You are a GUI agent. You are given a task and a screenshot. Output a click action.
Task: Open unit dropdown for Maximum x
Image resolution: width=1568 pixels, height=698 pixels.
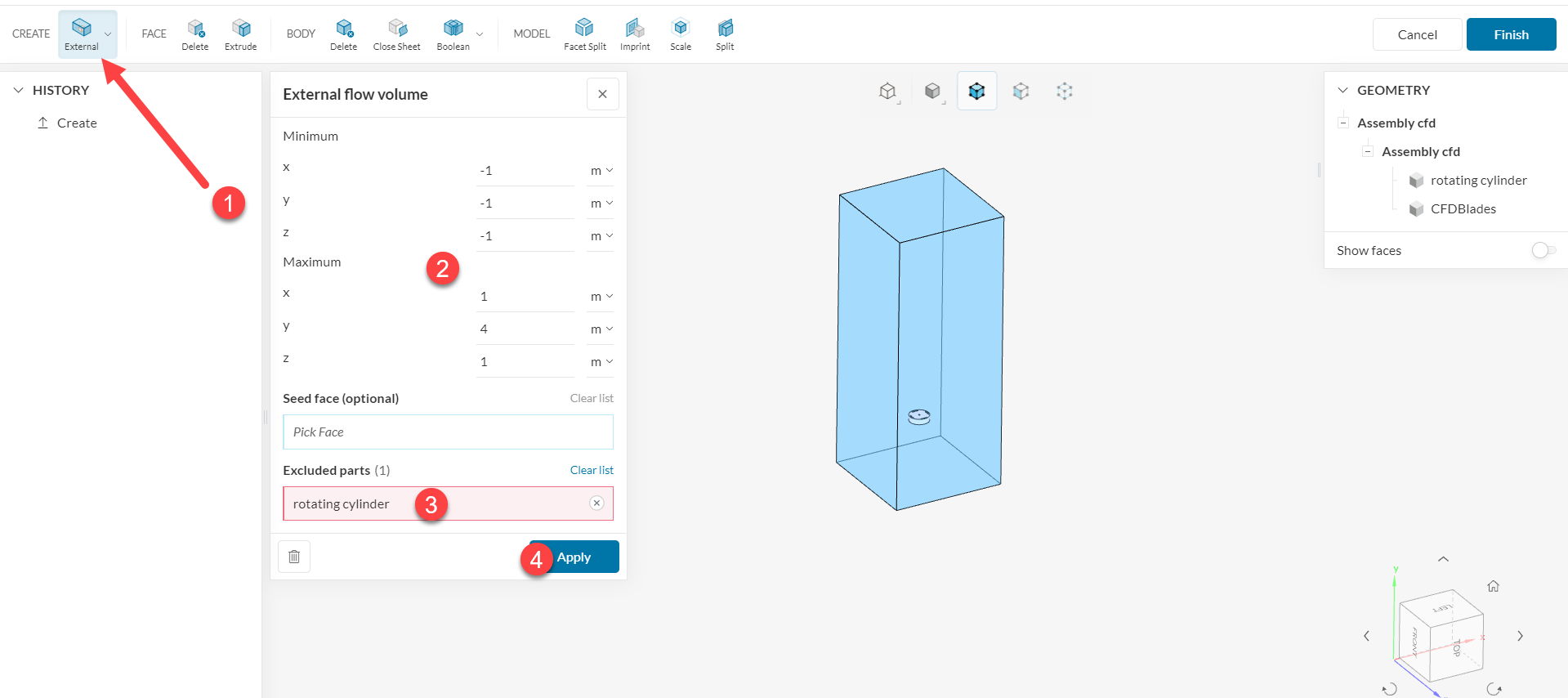pyautogui.click(x=601, y=296)
